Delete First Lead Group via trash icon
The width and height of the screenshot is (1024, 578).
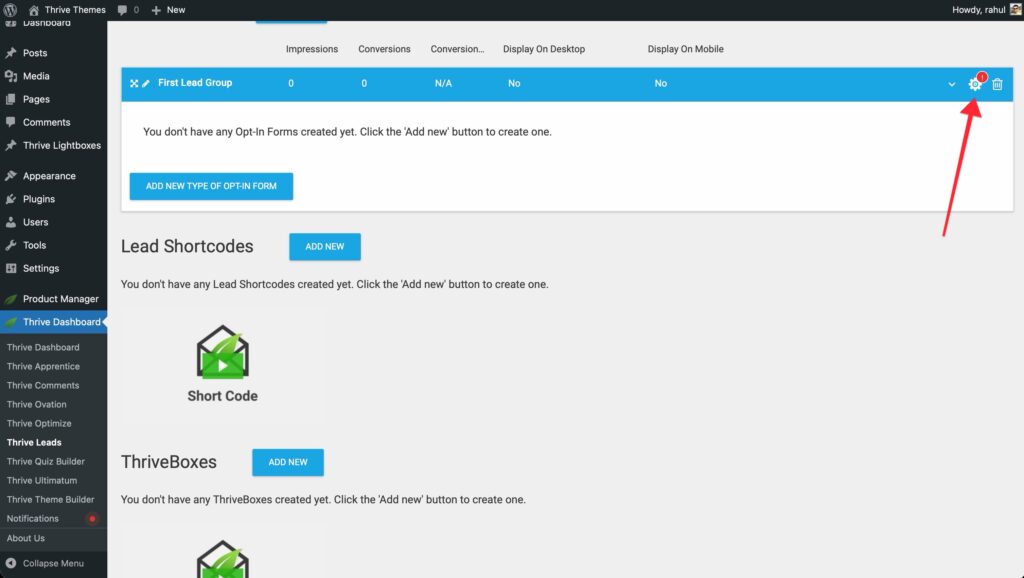tap(997, 84)
